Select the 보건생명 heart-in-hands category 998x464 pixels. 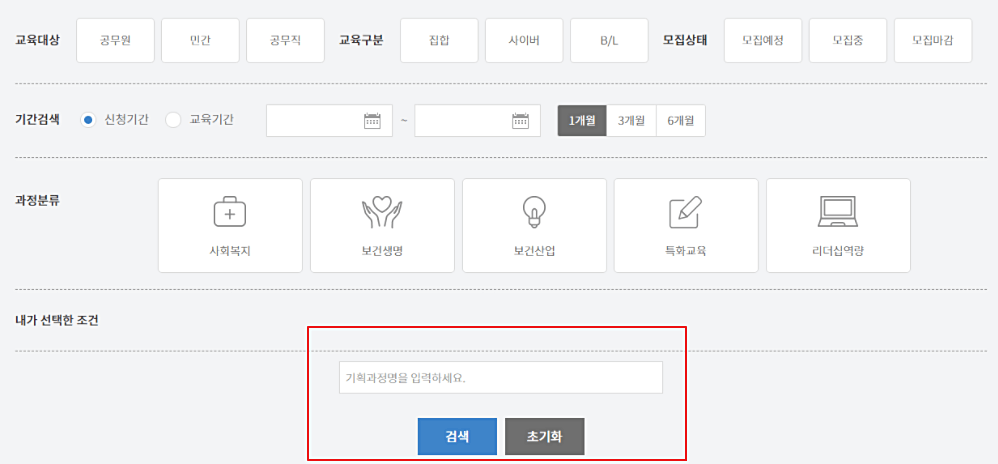click(x=383, y=225)
